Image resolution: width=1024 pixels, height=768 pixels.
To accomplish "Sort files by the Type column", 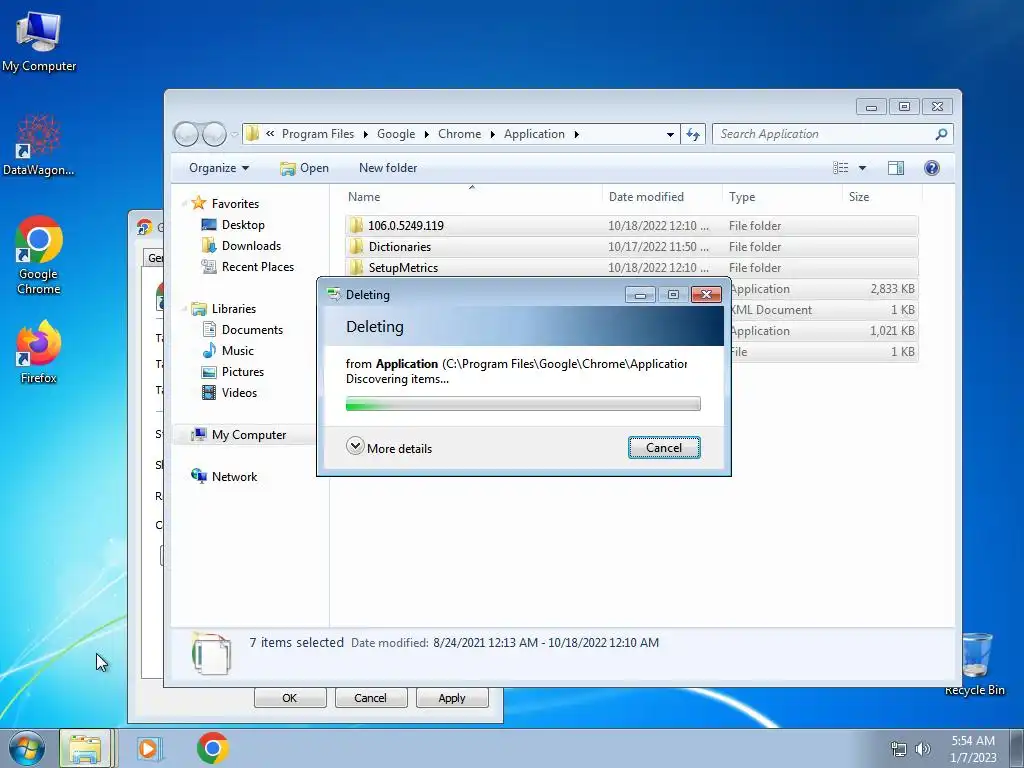I will click(782, 197).
